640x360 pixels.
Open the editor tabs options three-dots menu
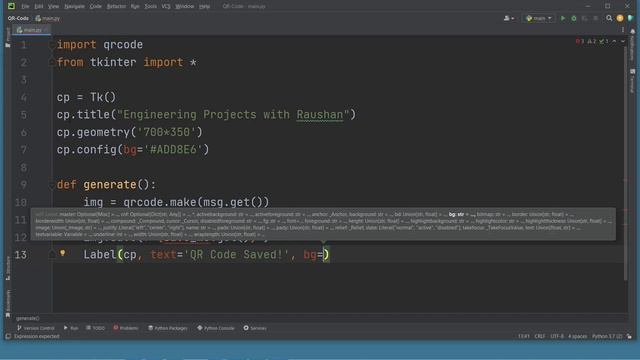[623, 30]
